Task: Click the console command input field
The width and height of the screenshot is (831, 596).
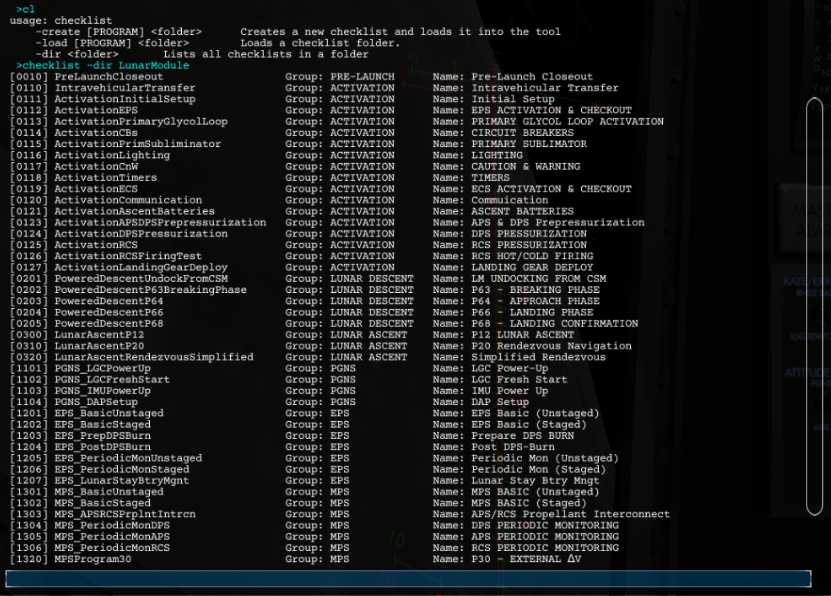Action: coord(408,579)
